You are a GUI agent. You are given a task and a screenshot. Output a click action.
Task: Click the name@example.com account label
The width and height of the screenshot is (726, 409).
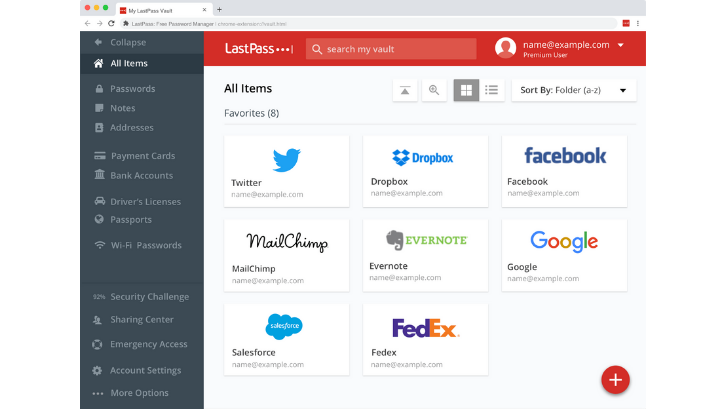[566, 45]
